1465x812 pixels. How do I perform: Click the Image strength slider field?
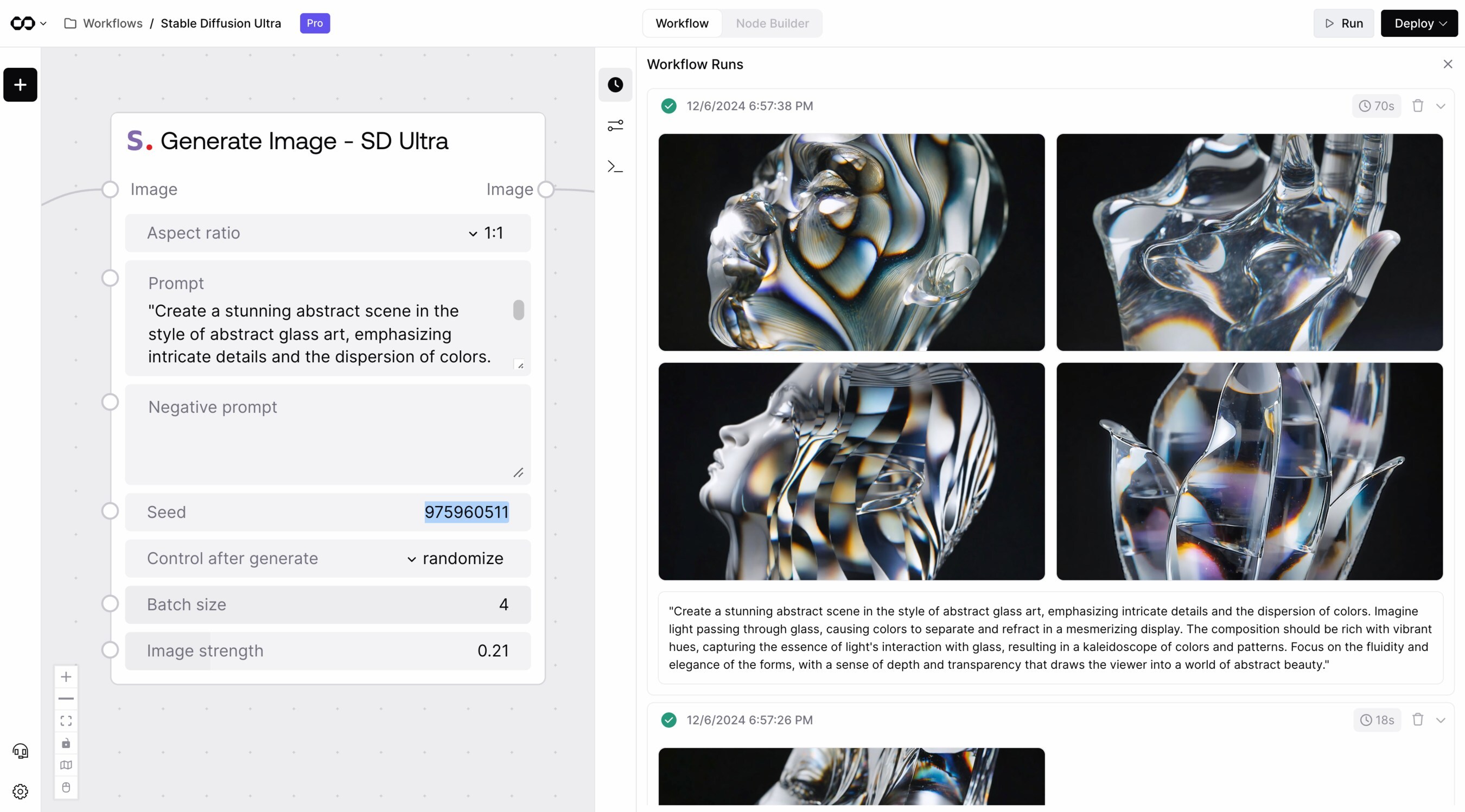[328, 651]
